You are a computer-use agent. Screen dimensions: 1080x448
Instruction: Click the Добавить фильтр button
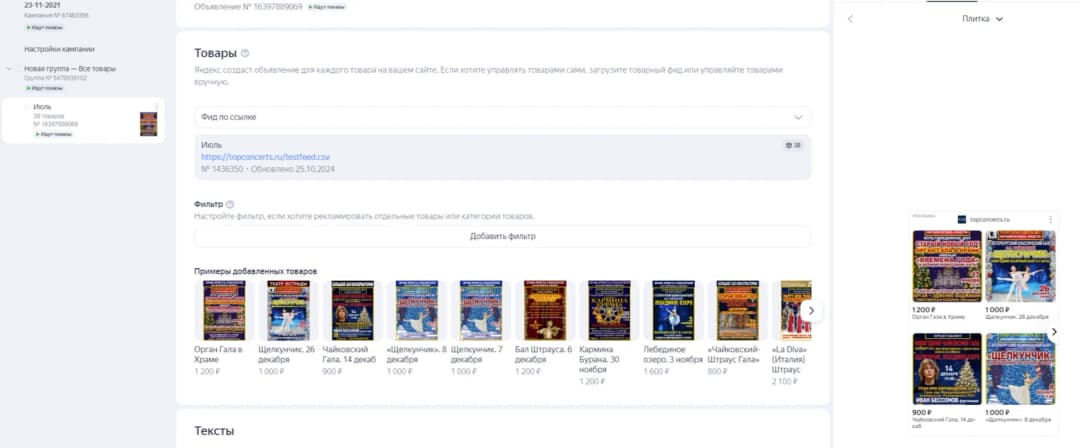(x=502, y=236)
